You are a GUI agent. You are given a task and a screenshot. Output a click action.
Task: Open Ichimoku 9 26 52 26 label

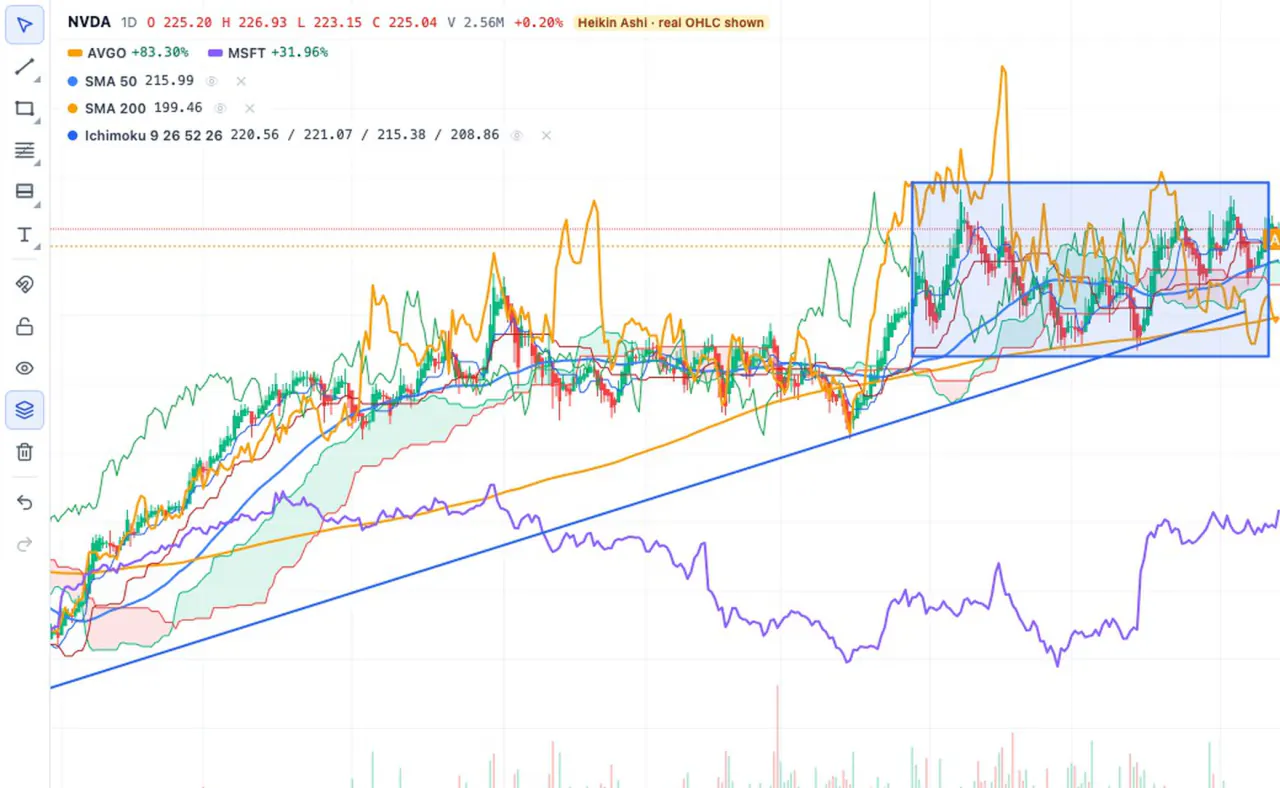click(x=153, y=135)
